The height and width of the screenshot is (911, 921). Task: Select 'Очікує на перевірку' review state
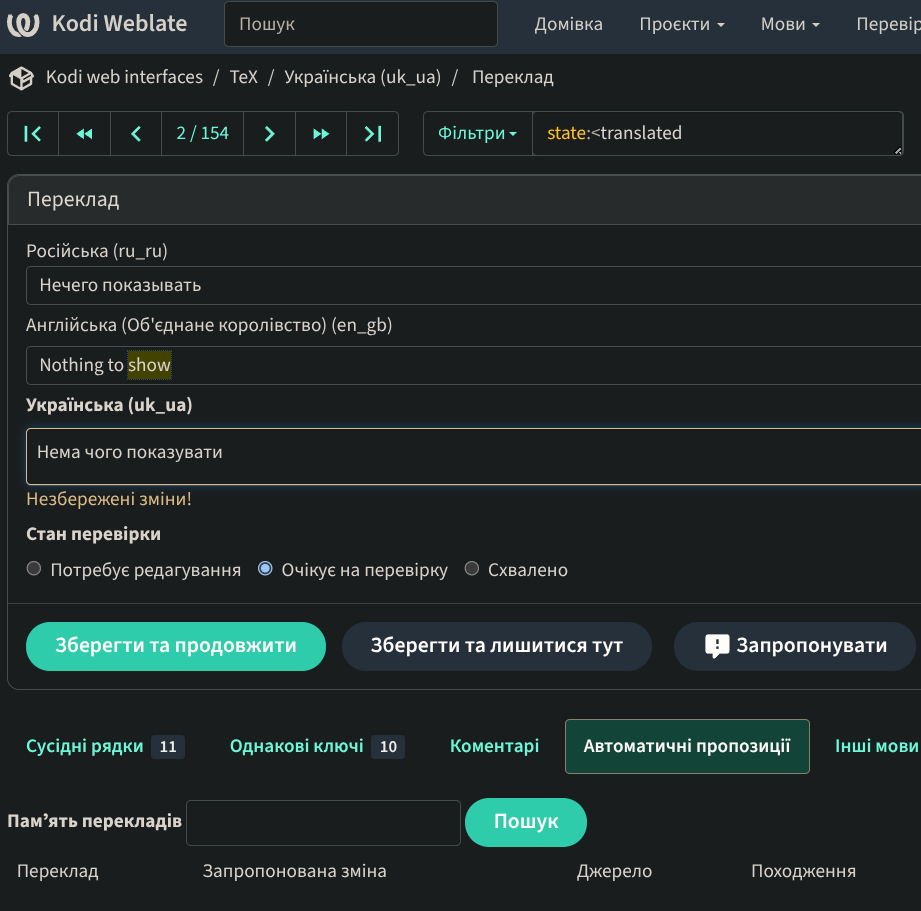(265, 569)
